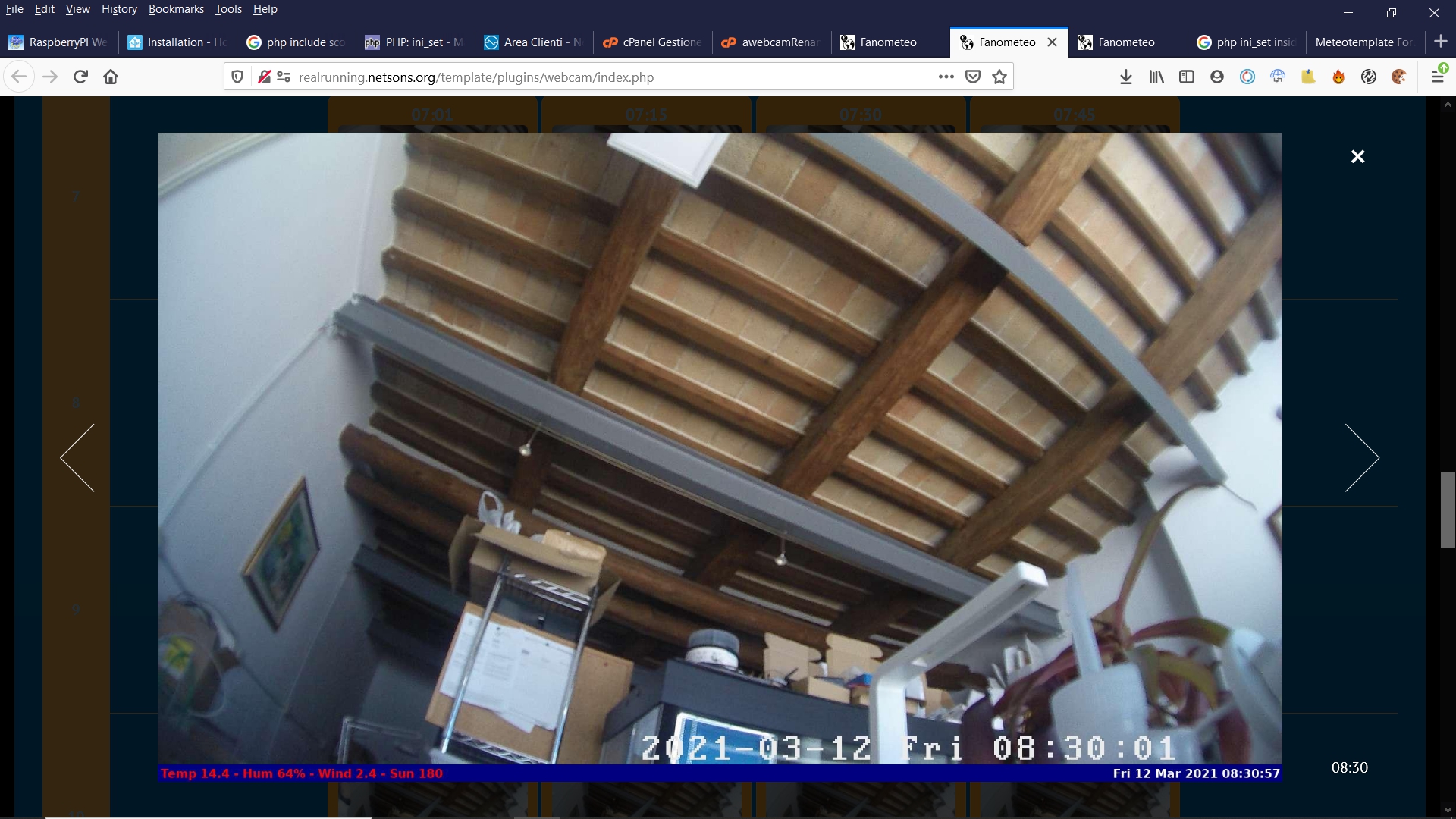
Task: Close the webcam lightbox with X
Action: [1357, 156]
